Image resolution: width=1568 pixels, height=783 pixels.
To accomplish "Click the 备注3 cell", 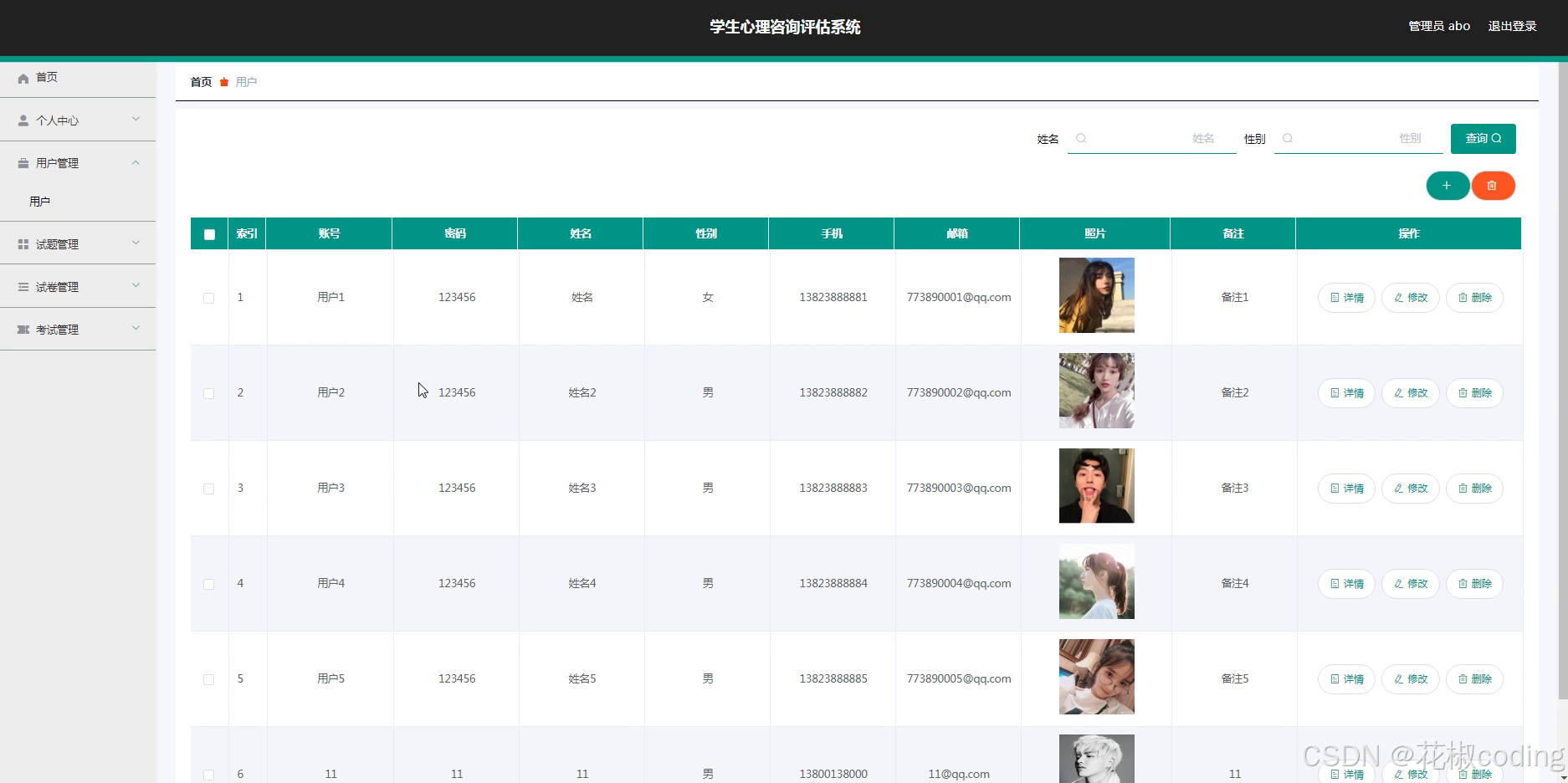I will point(1234,489).
